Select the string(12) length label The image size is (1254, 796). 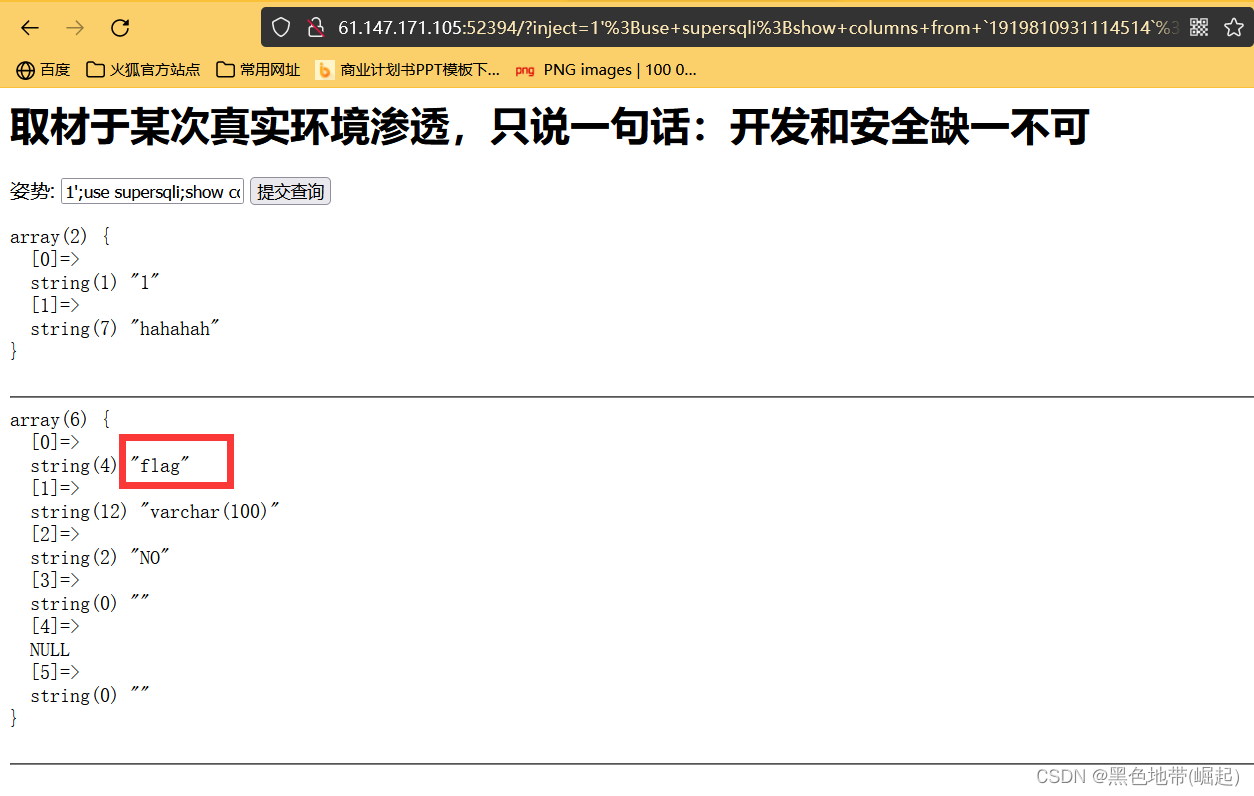(x=79, y=512)
